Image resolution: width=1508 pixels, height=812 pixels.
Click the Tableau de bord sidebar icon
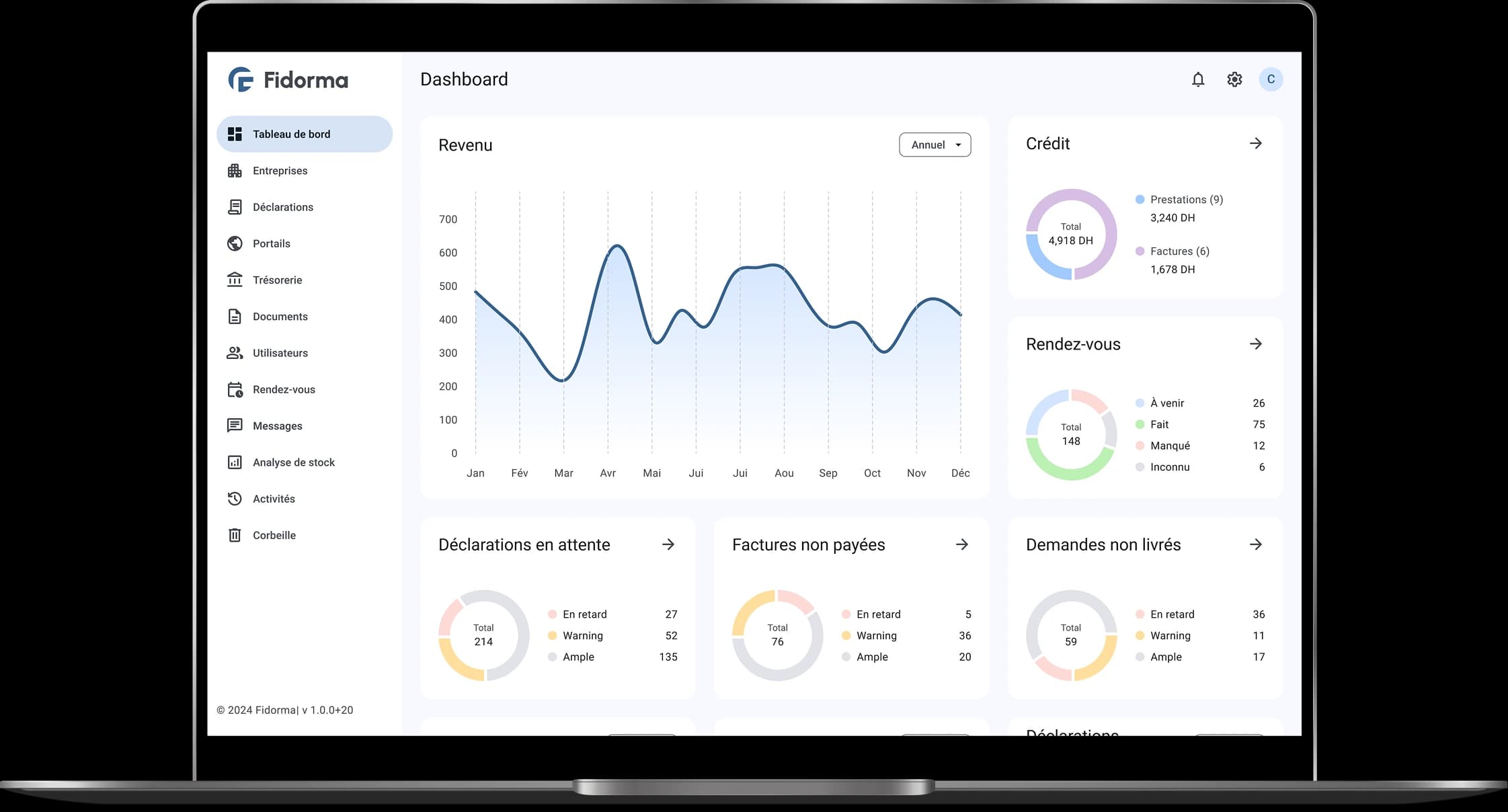[x=234, y=133]
